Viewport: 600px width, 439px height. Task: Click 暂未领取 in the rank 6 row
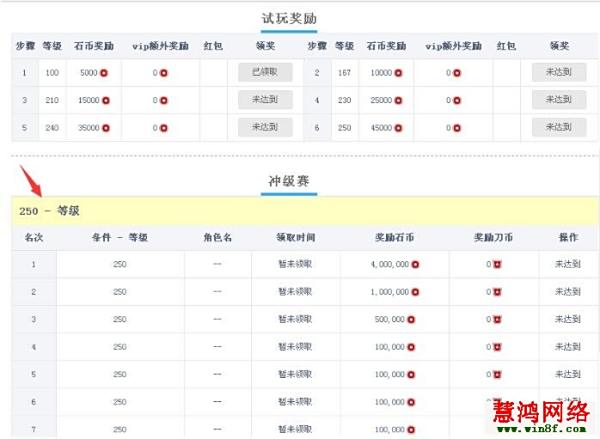(x=295, y=402)
